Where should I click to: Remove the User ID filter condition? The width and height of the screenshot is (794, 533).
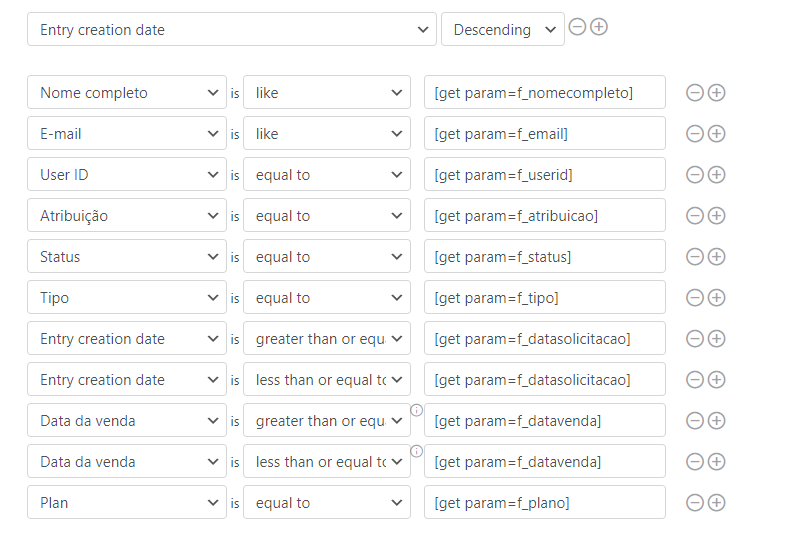point(694,175)
